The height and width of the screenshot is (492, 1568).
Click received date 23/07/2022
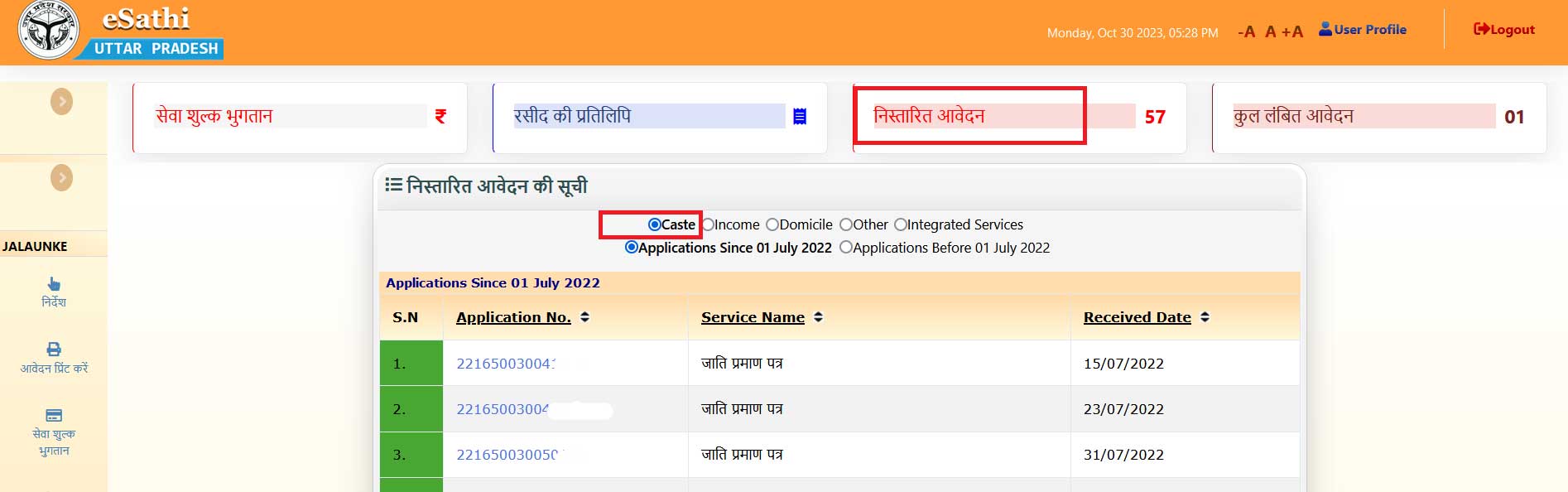click(x=1123, y=409)
